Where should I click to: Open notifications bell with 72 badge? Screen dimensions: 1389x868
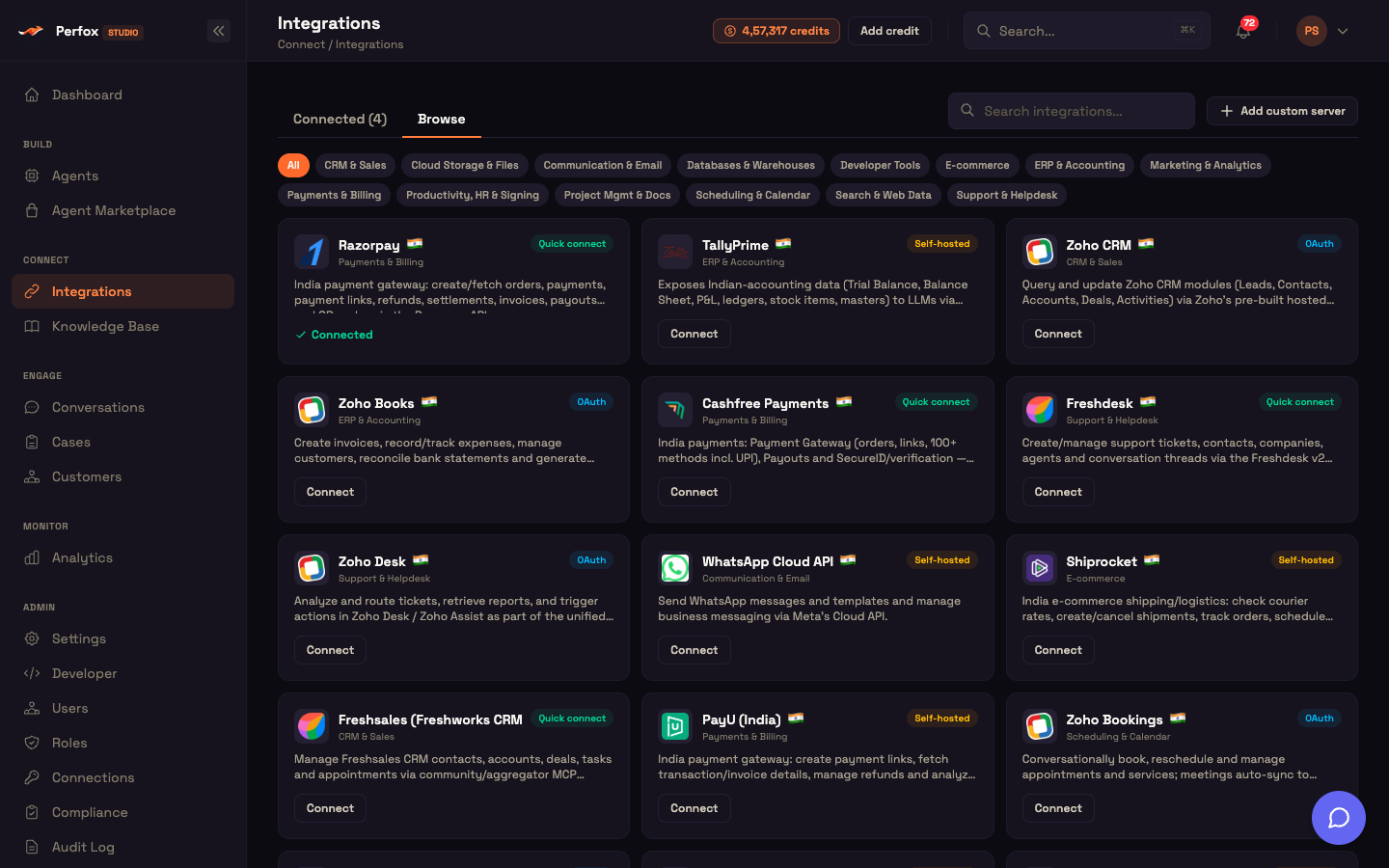(x=1243, y=31)
